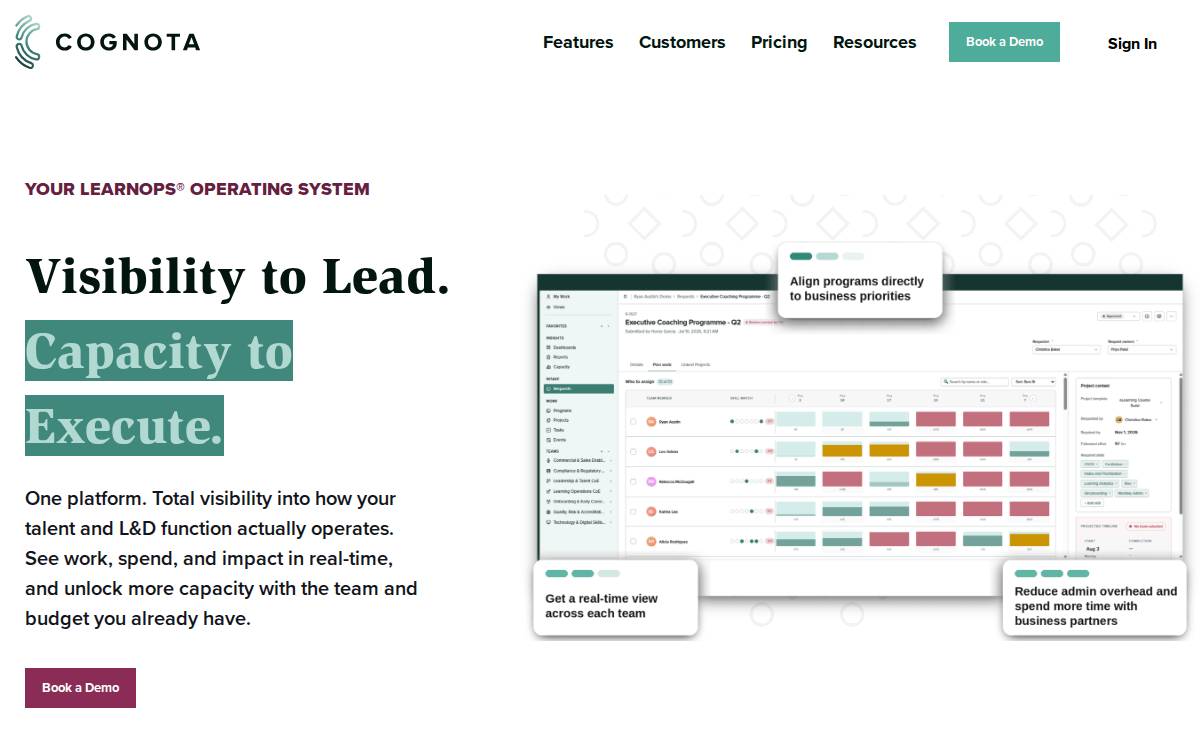Click the Projects icon in sidebar
The height and width of the screenshot is (750, 1200).
pos(548,420)
